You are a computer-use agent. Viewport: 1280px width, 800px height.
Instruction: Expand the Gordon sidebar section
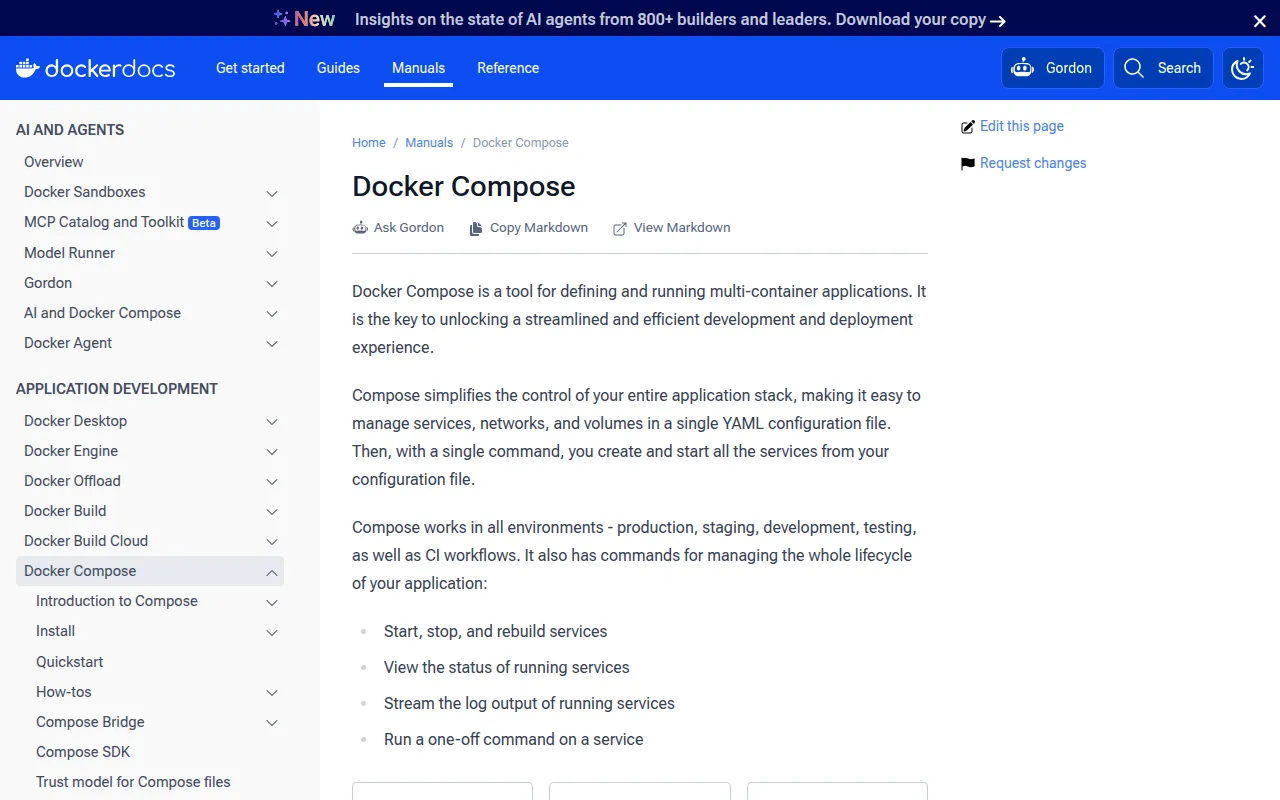point(272,284)
